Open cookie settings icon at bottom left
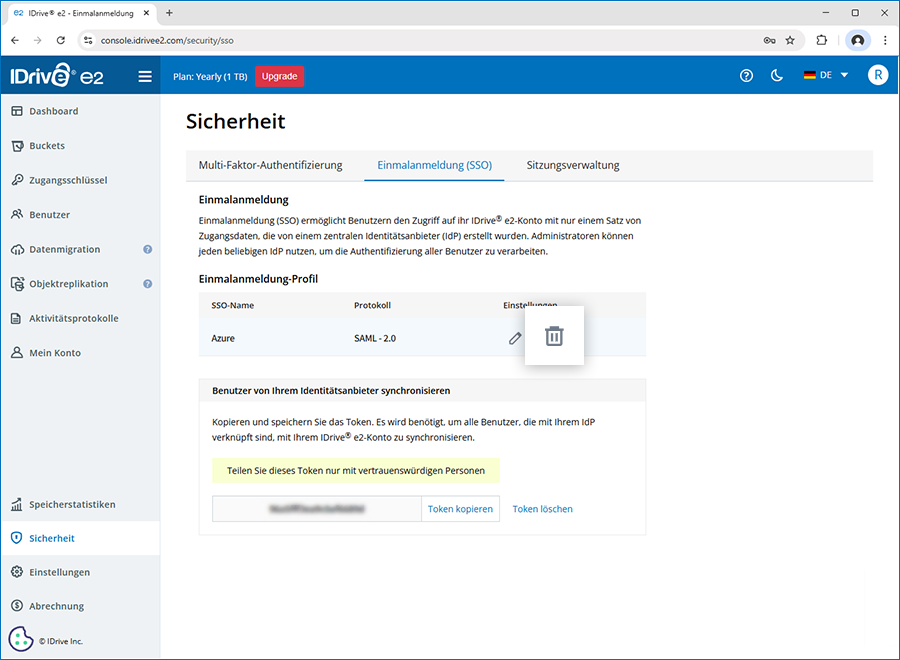900x660 pixels. [x=21, y=639]
